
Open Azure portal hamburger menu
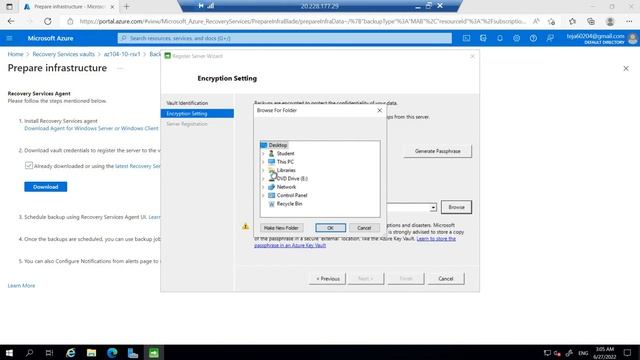point(9,38)
